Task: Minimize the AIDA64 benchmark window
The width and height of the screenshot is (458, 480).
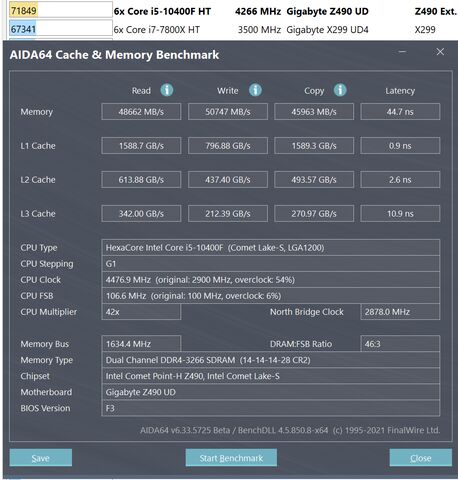Action: pos(402,52)
